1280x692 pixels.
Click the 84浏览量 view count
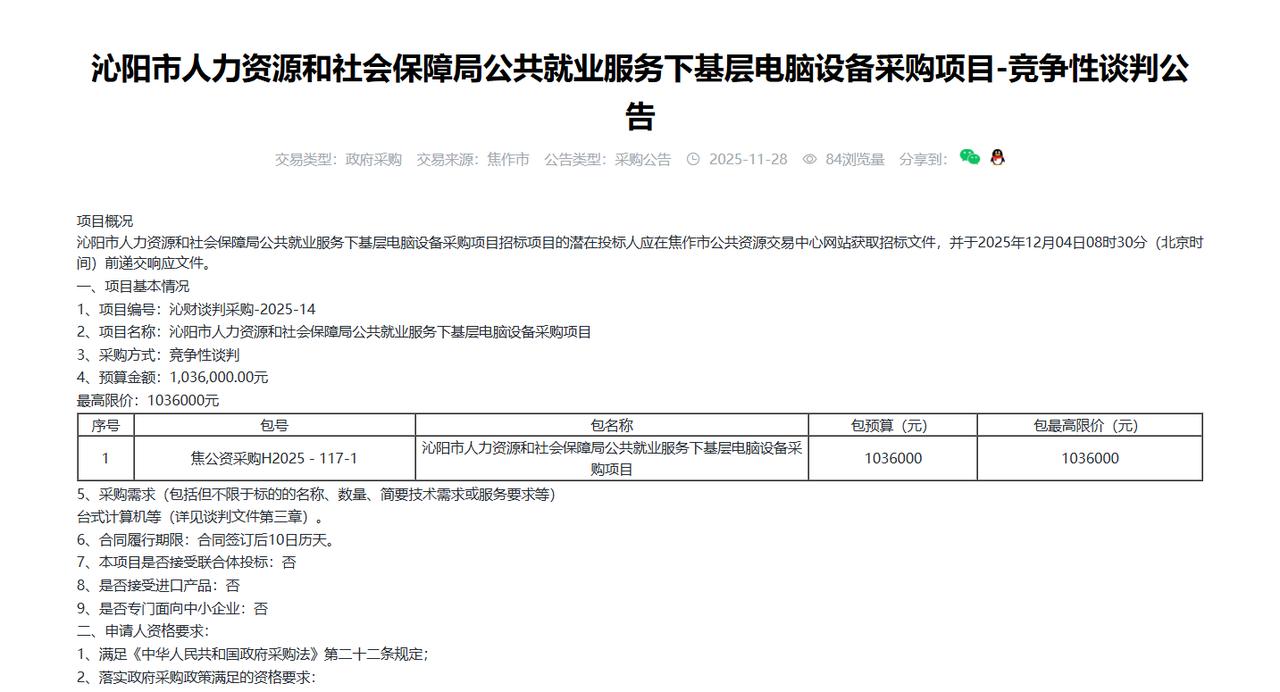[x=855, y=159]
